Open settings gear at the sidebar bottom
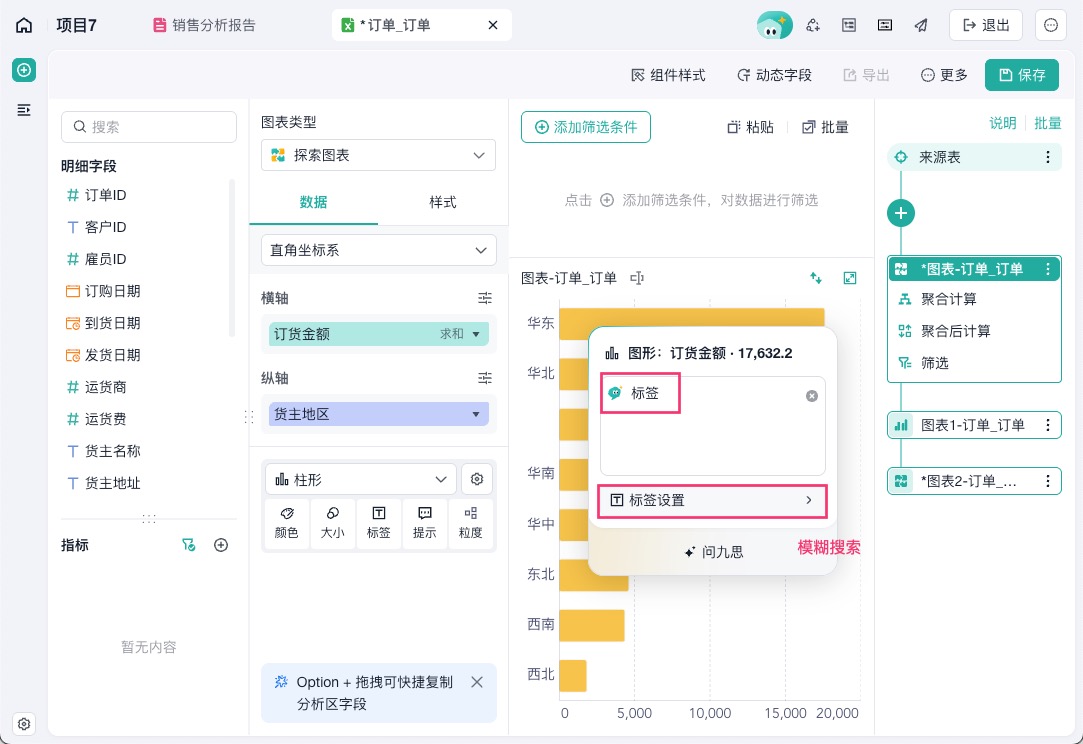Image resolution: width=1083 pixels, height=744 pixels. [24, 724]
